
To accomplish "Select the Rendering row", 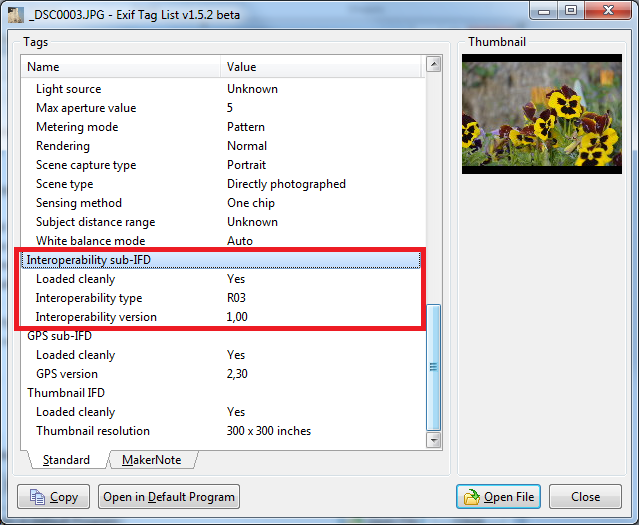I will [220, 146].
